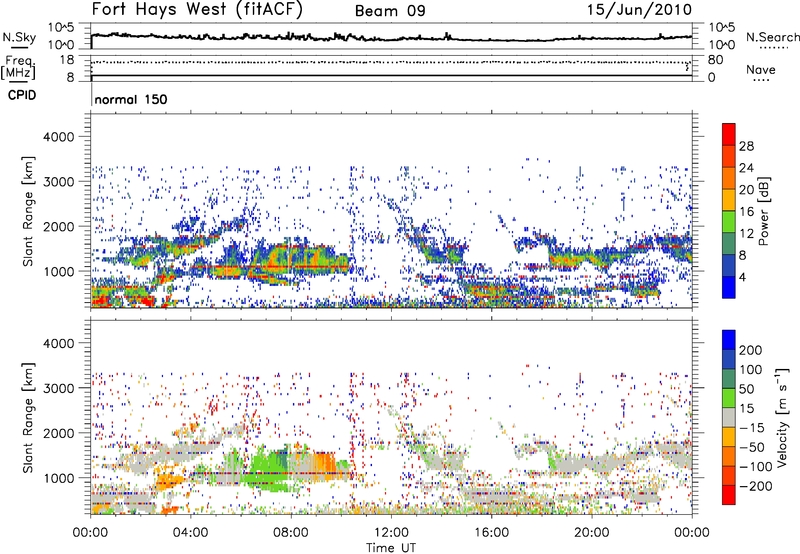Viewport: 800px width, 554px height.
Task: Pick the dark blue top Velocity colorbar segment
Action: click(x=729, y=340)
